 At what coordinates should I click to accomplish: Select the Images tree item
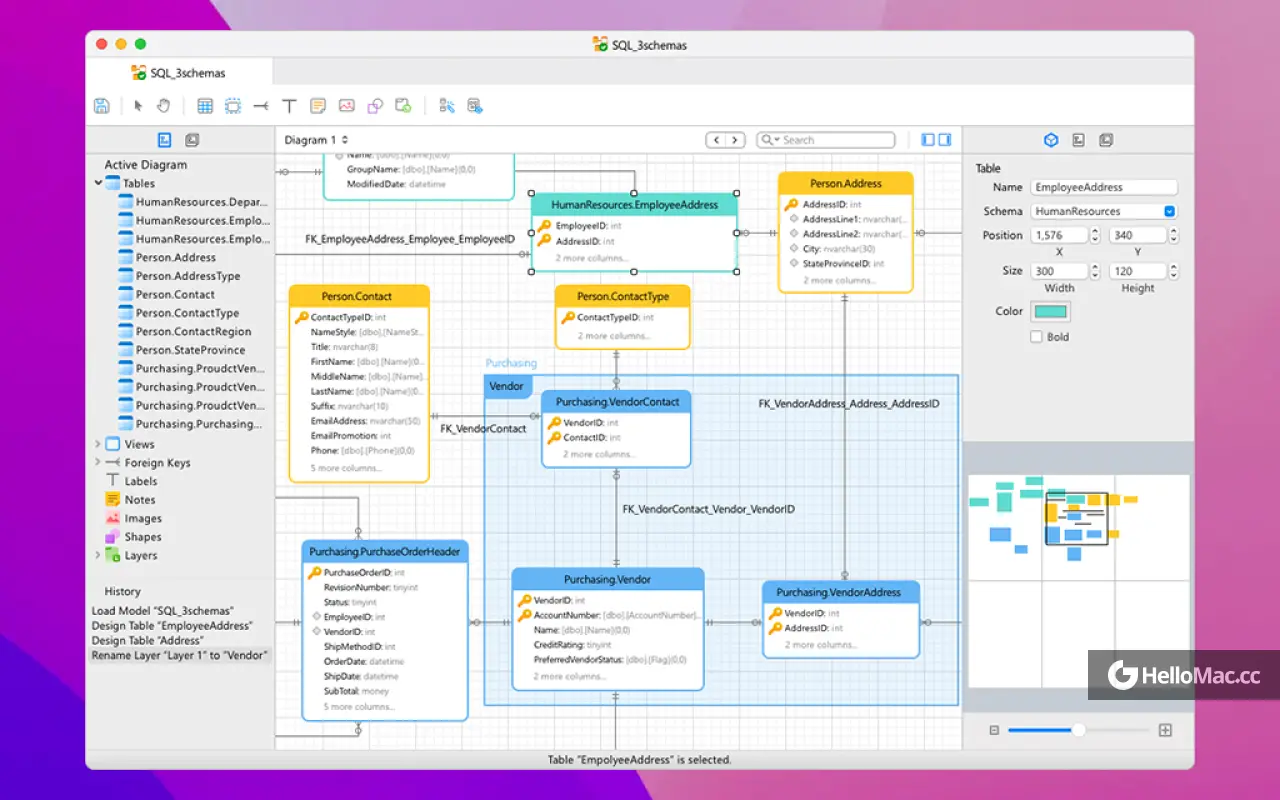pyautogui.click(x=143, y=518)
